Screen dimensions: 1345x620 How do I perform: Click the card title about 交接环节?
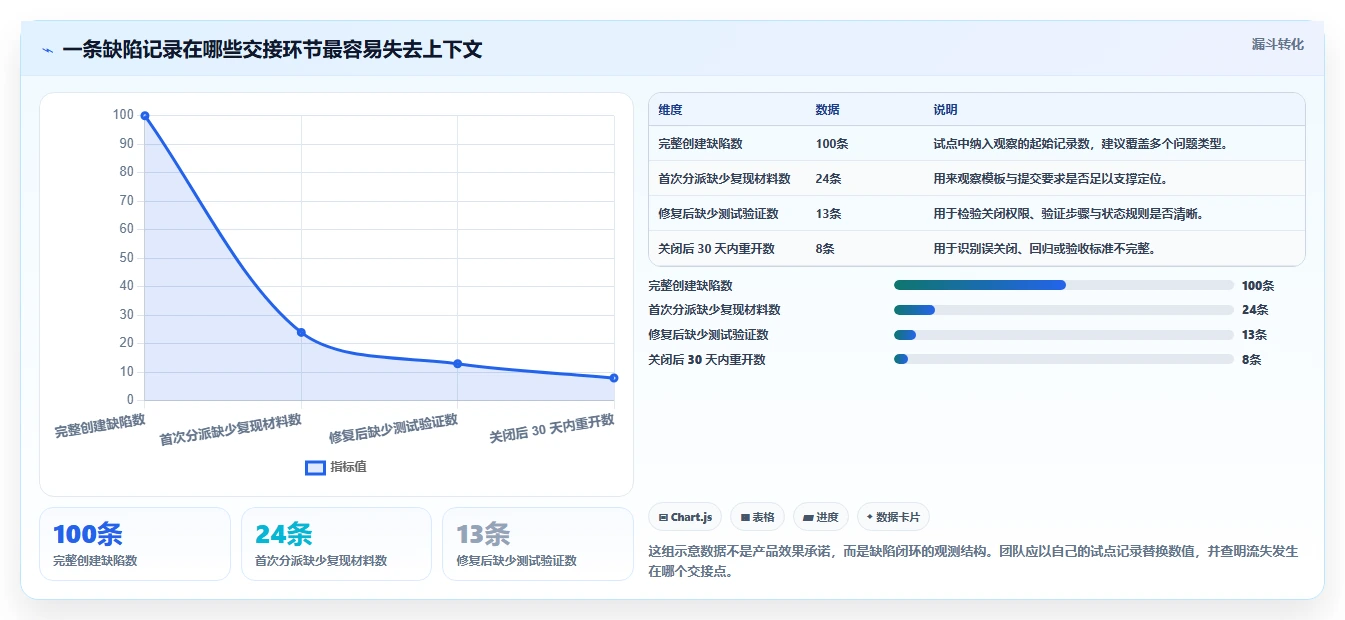272,50
